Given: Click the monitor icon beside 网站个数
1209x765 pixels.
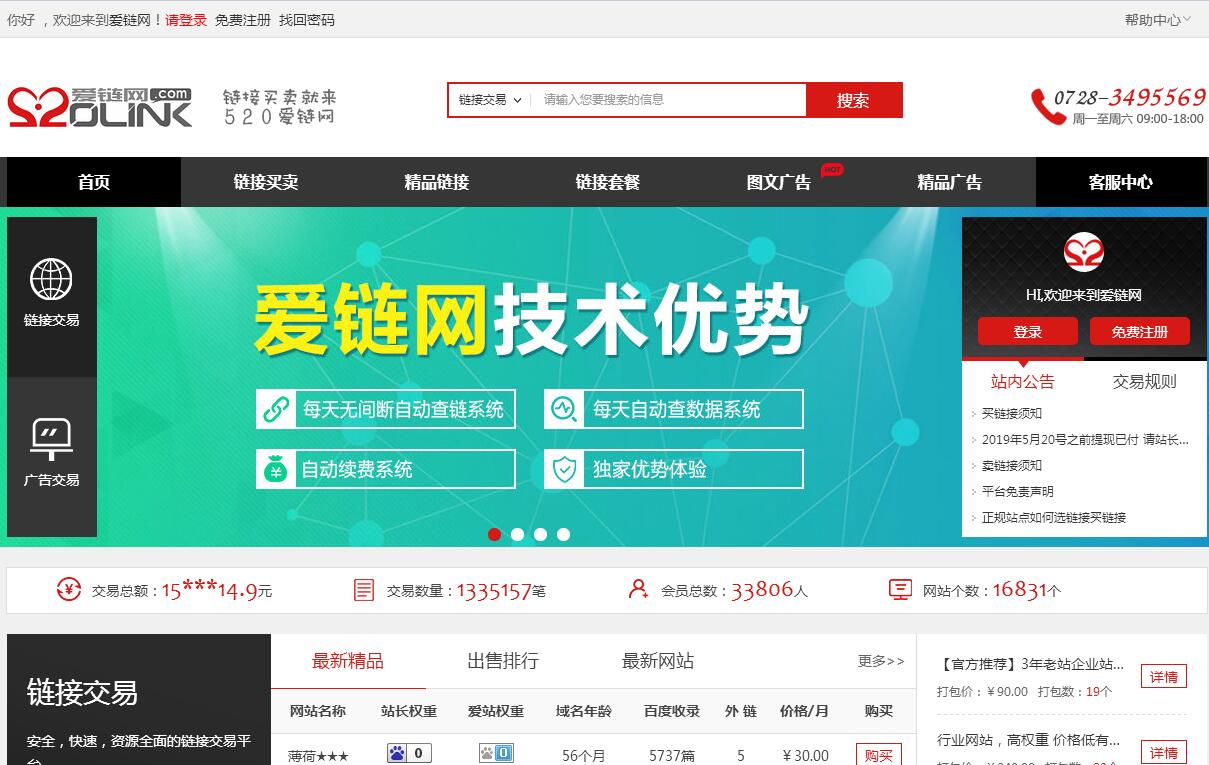Looking at the screenshot, I should point(900,590).
